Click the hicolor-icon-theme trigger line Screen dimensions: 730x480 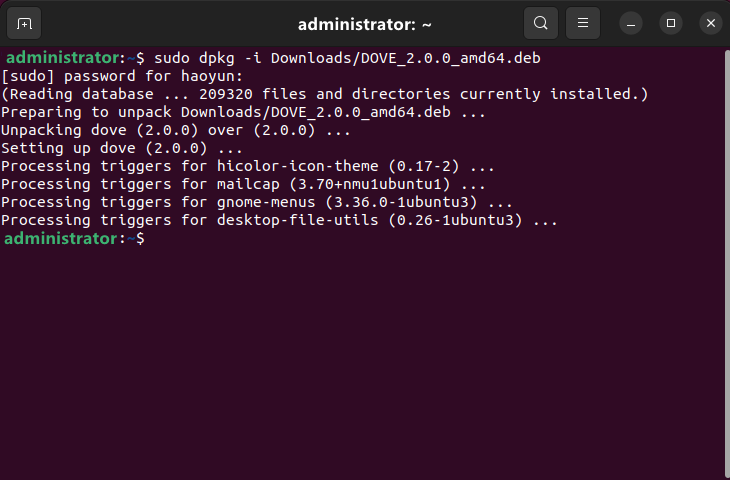(248, 166)
